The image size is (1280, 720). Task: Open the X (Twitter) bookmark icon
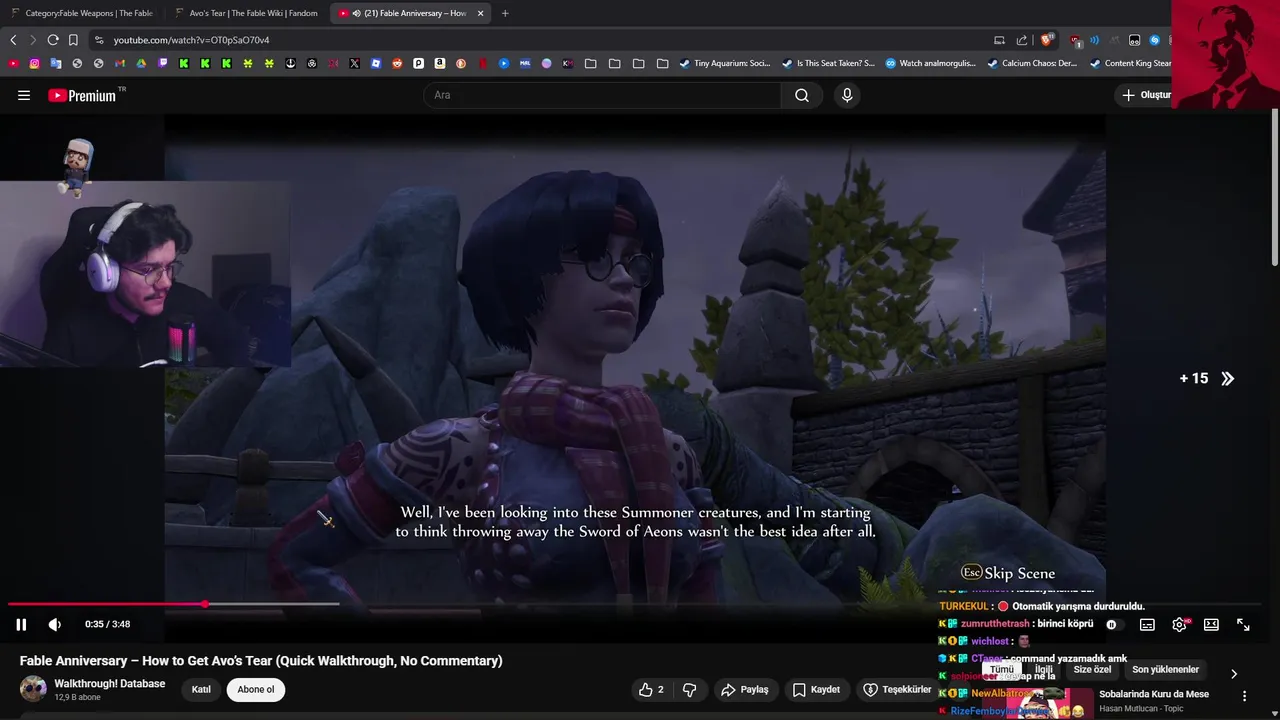(354, 63)
